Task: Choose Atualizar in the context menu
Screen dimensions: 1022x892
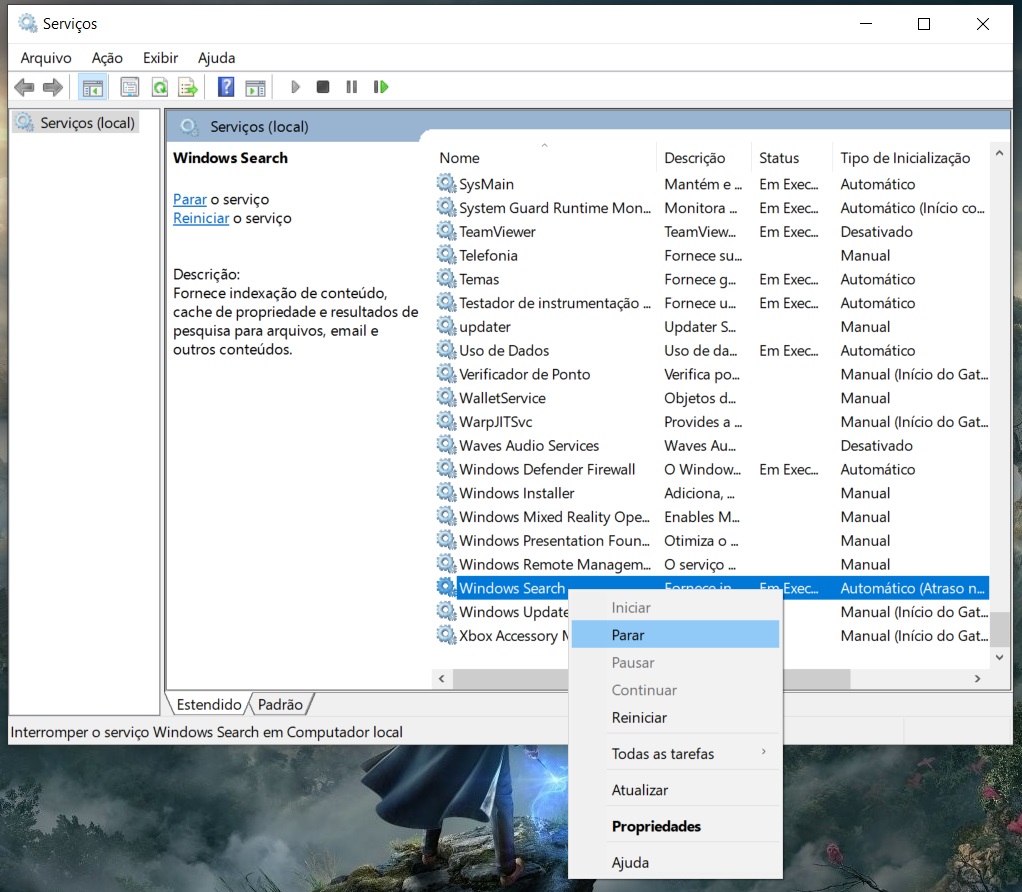Action: pyautogui.click(x=675, y=790)
